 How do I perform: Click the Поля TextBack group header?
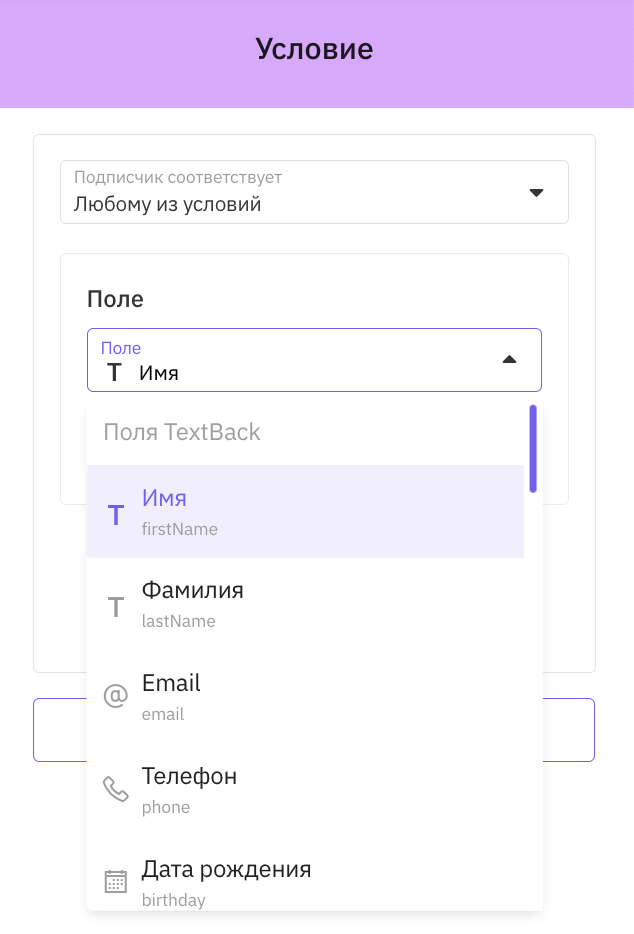click(x=182, y=432)
